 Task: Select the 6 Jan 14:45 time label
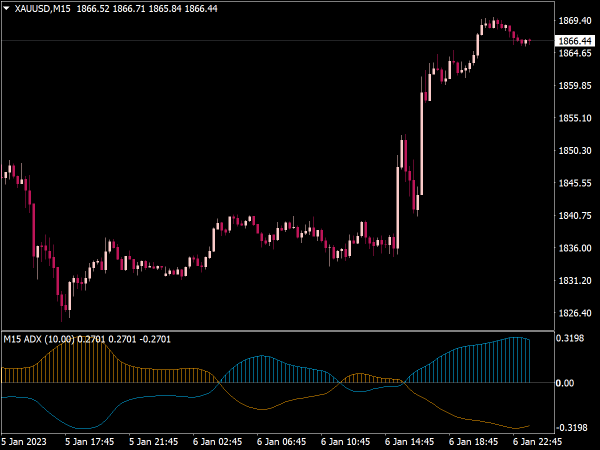click(409, 442)
